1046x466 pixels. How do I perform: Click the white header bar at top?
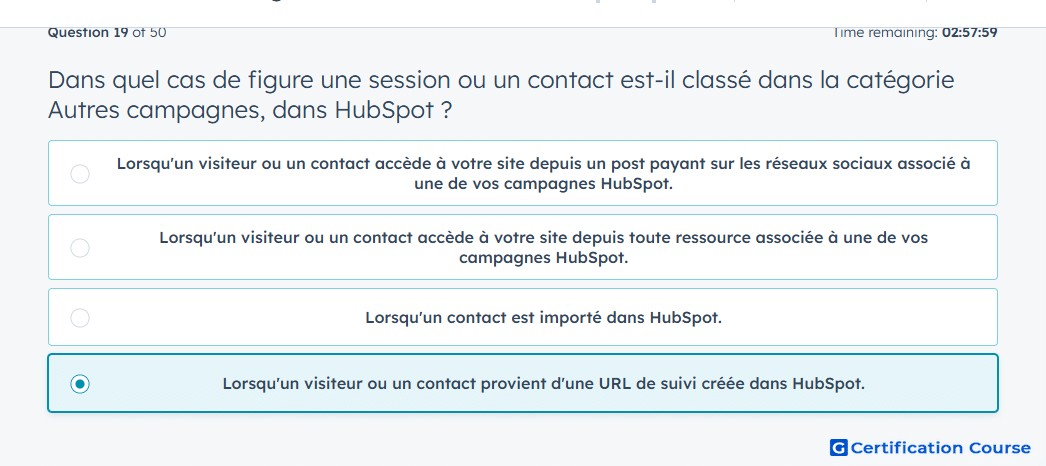(x=523, y=13)
